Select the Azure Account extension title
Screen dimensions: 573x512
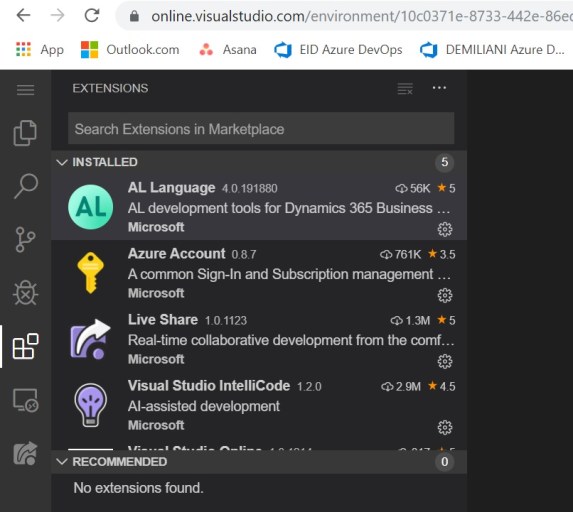tap(177, 254)
